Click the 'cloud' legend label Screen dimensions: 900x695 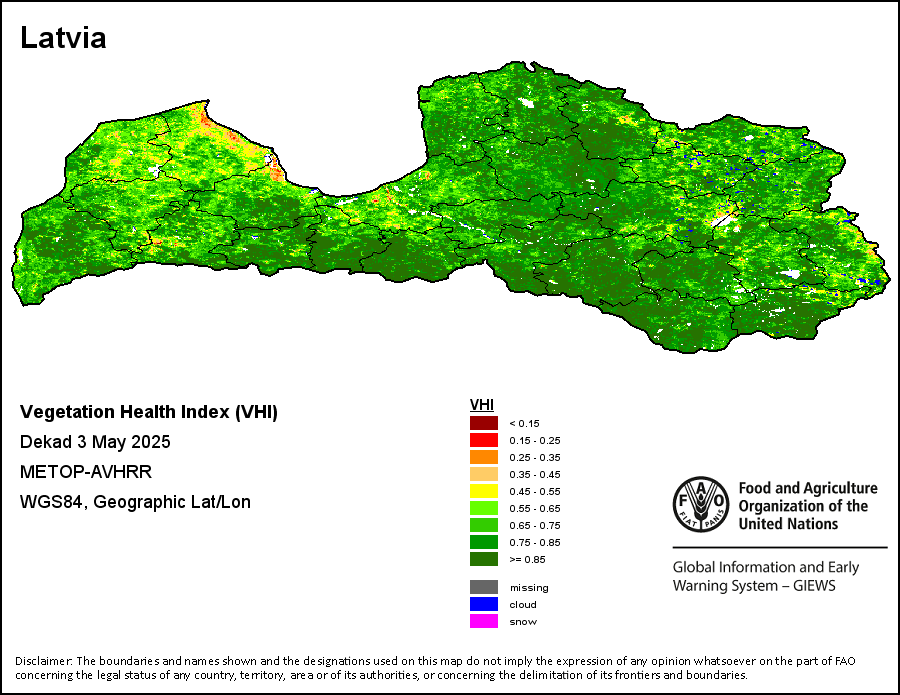523,604
